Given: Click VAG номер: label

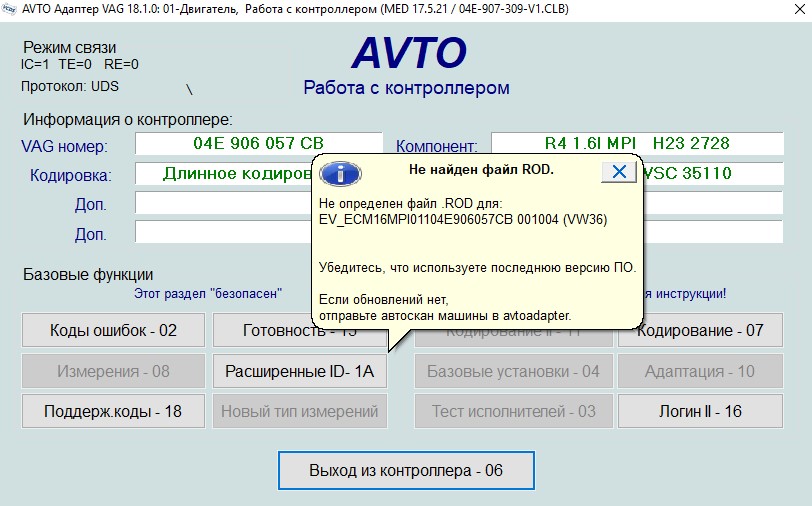Looking at the screenshot, I should pyautogui.click(x=65, y=147).
